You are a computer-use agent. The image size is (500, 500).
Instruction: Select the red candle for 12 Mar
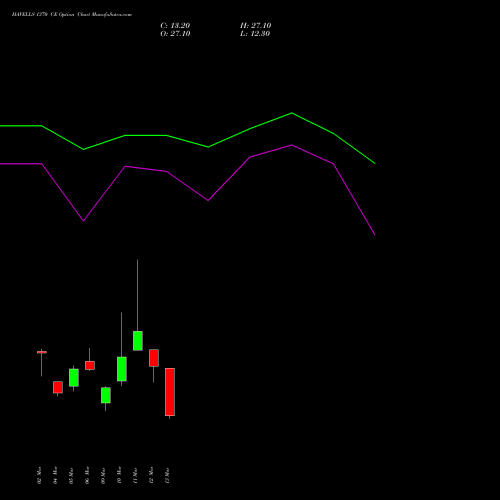tap(154, 358)
